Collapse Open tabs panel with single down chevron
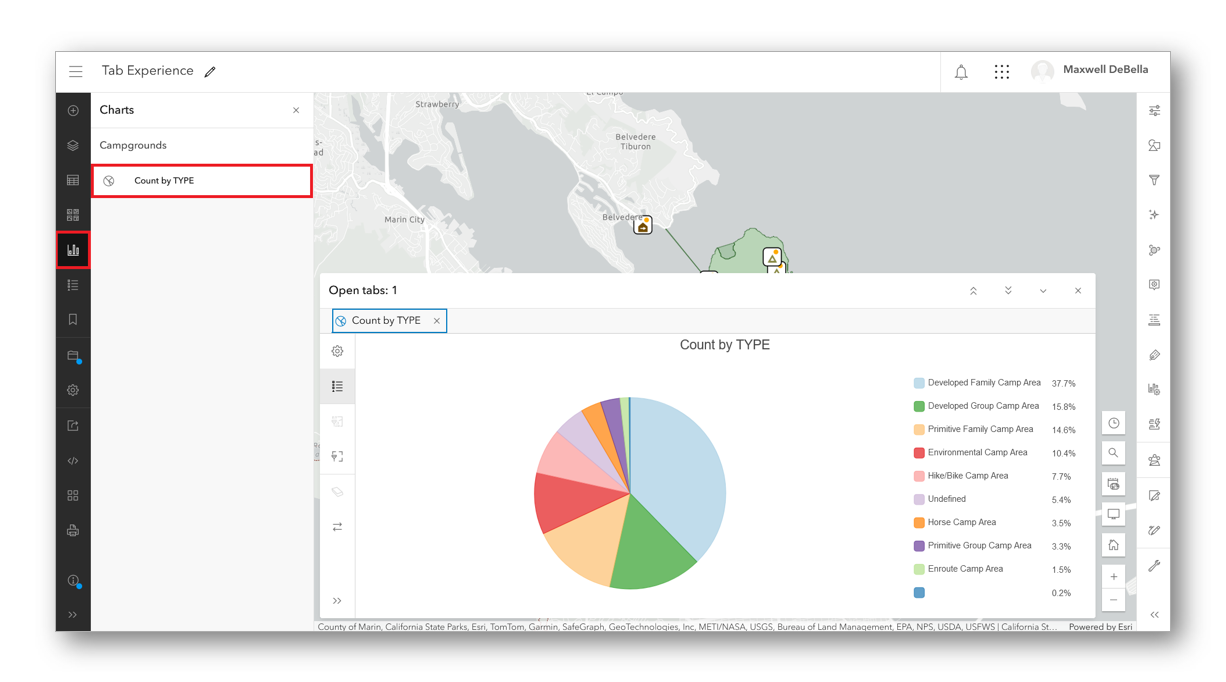The image size is (1226, 682). (1043, 291)
